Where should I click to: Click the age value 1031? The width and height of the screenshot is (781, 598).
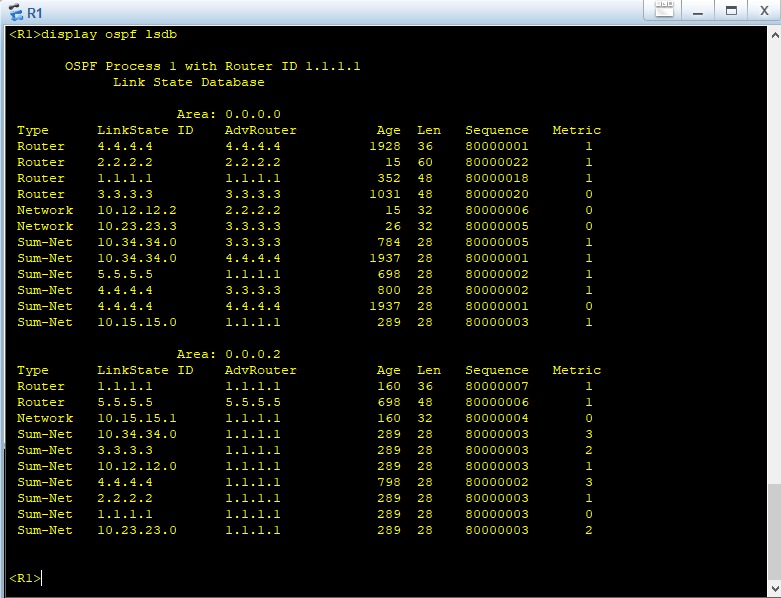(385, 194)
